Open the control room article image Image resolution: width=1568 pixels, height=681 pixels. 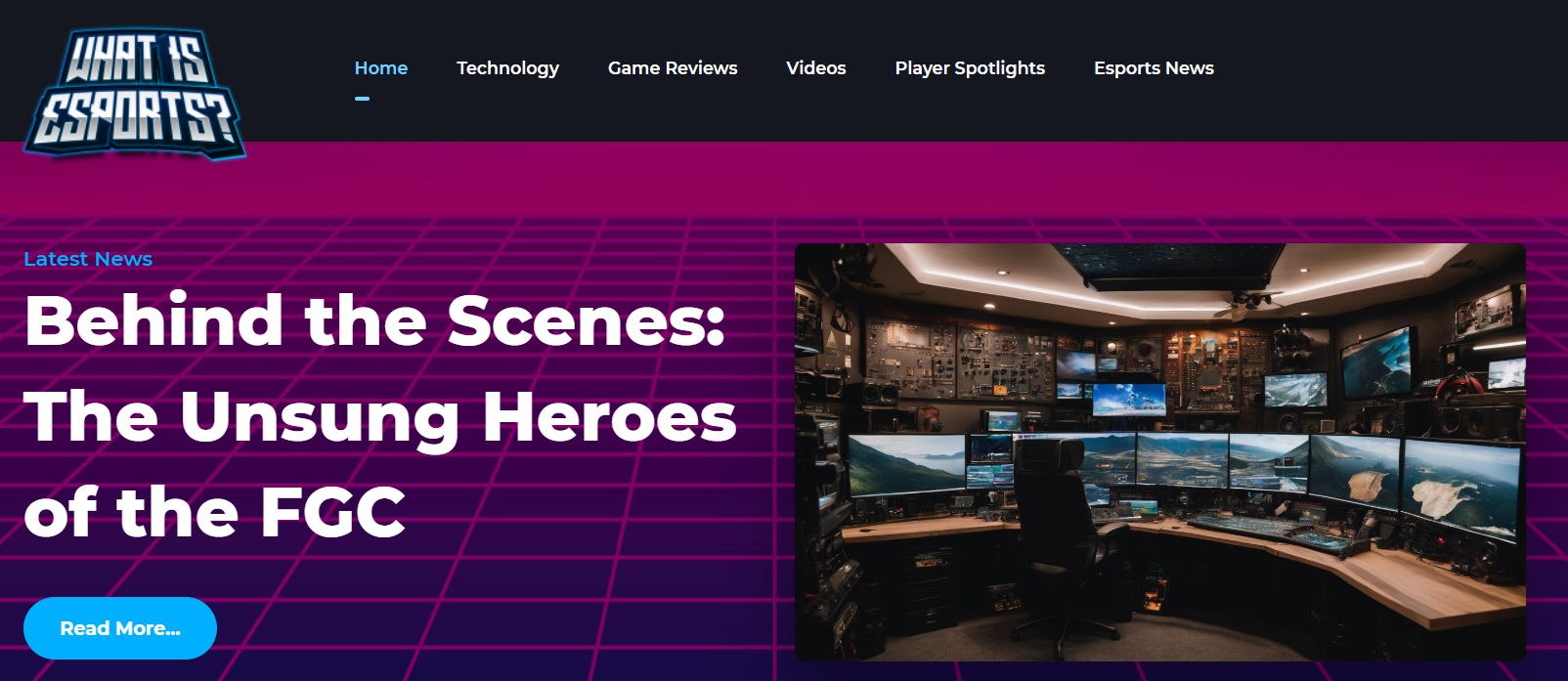pos(1160,451)
